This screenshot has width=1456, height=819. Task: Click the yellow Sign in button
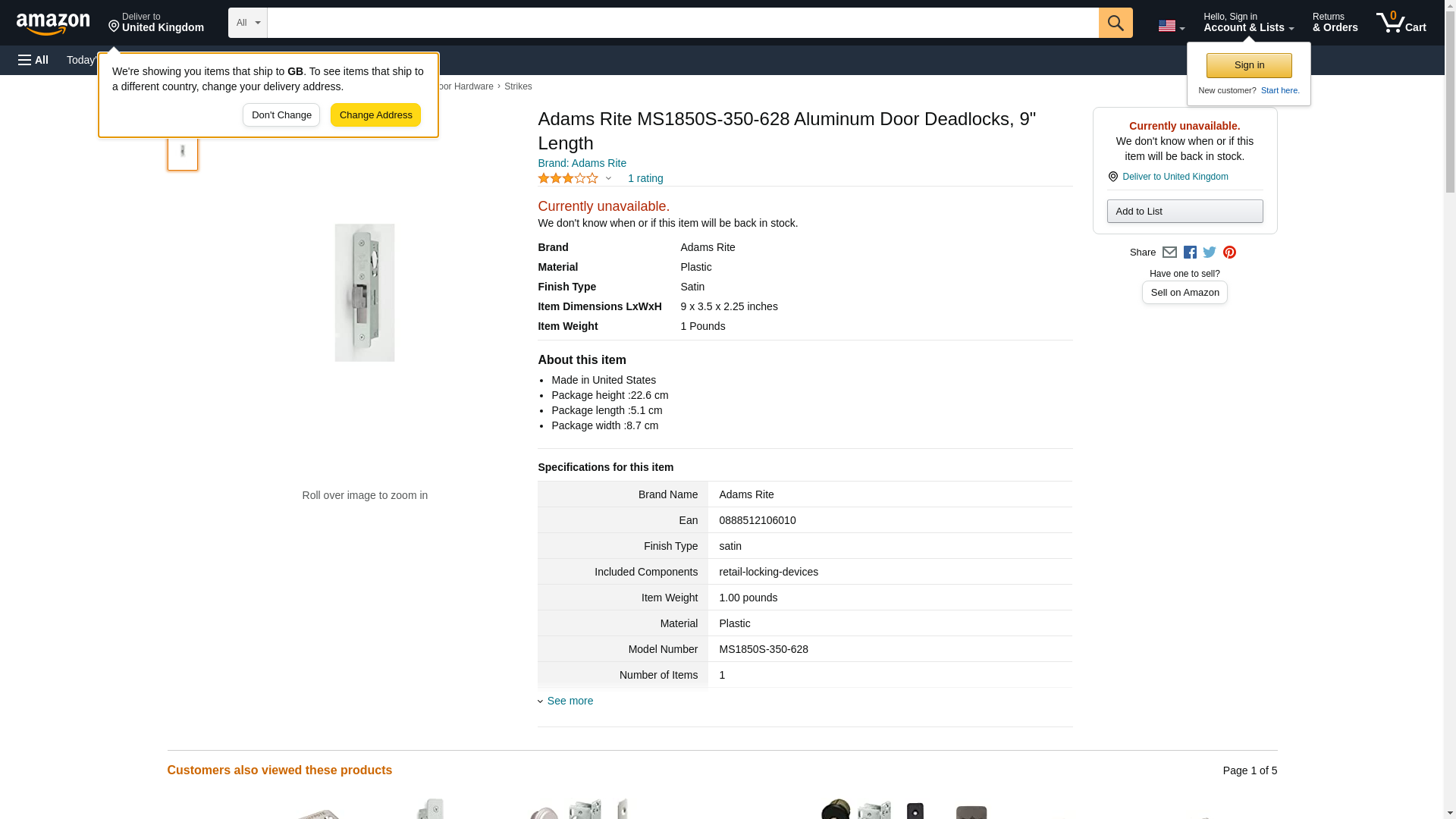(1249, 65)
